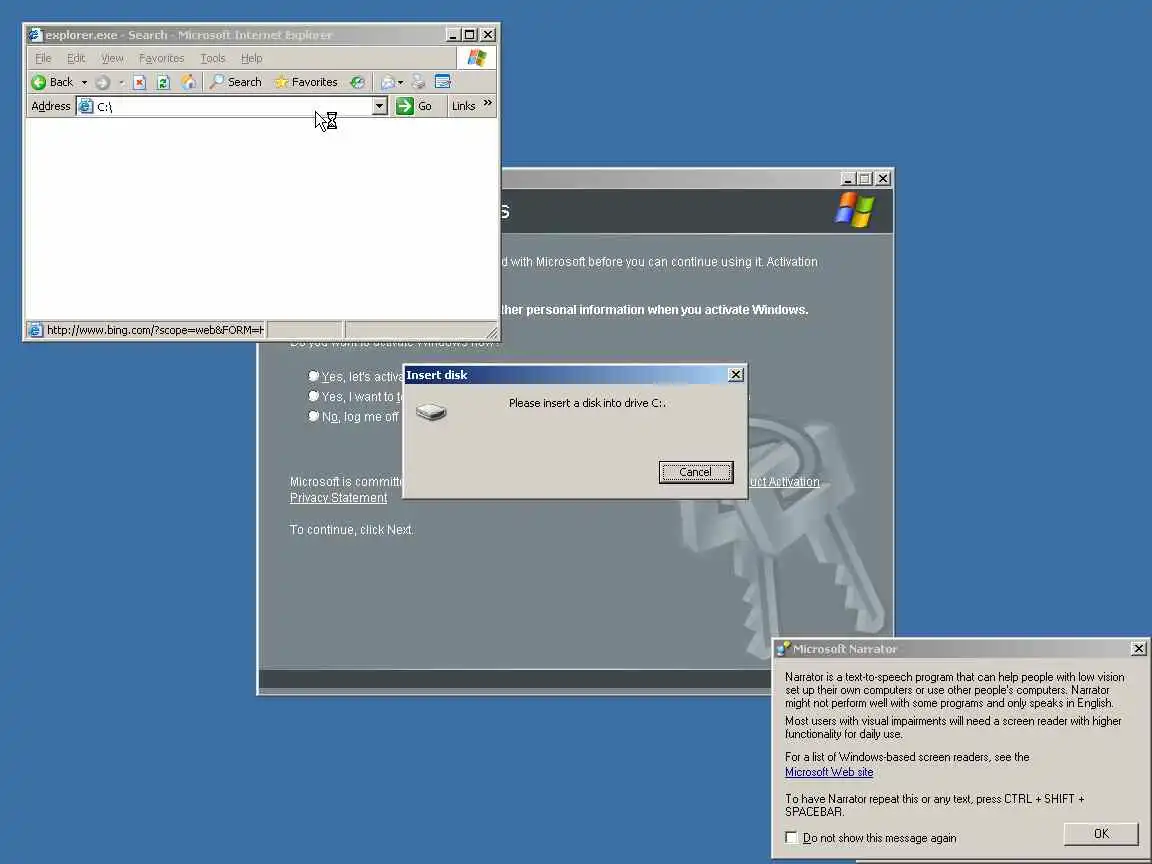Go back in Internet Explorer
1152x864 pixels.
pos(52,82)
